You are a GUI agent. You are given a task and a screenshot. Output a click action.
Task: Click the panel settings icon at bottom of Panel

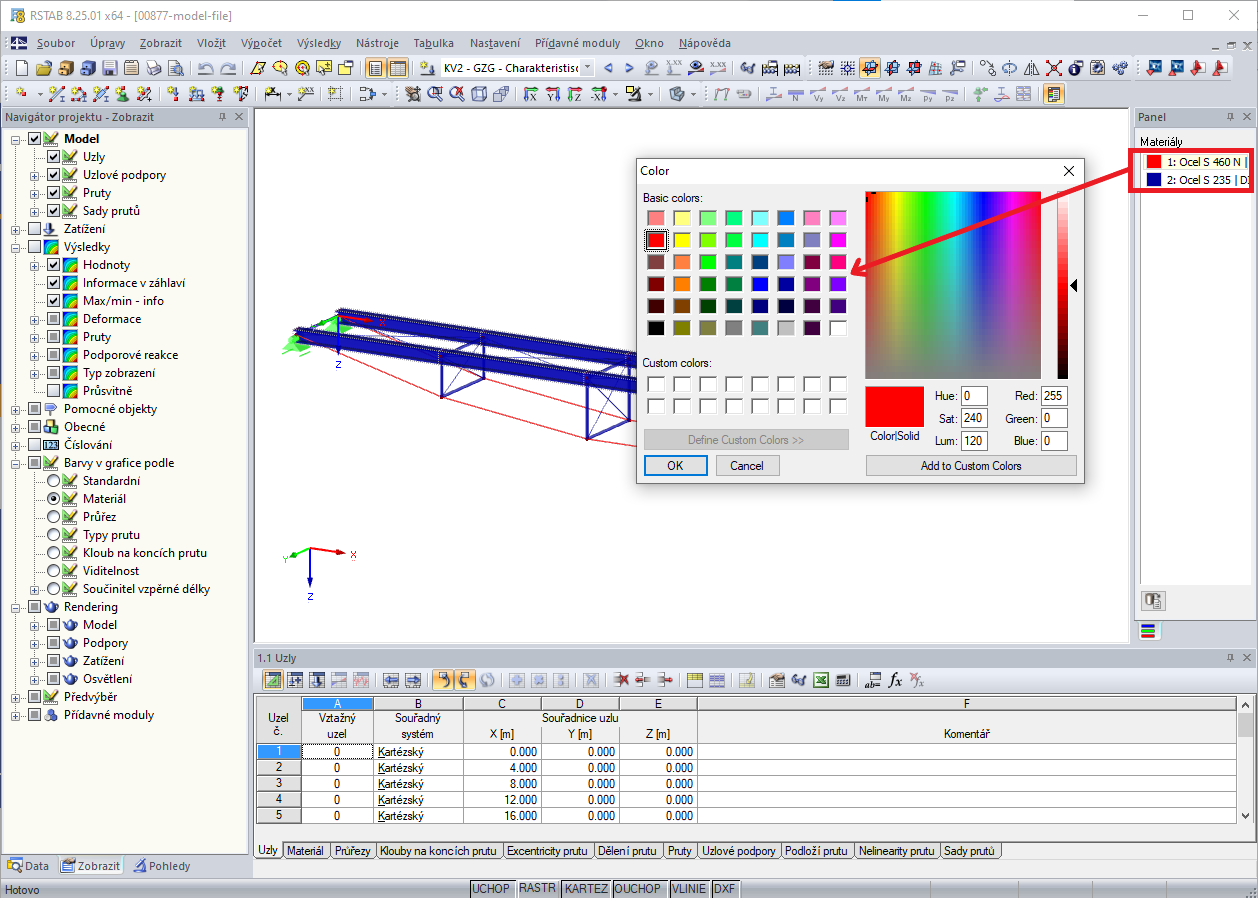tap(1153, 601)
